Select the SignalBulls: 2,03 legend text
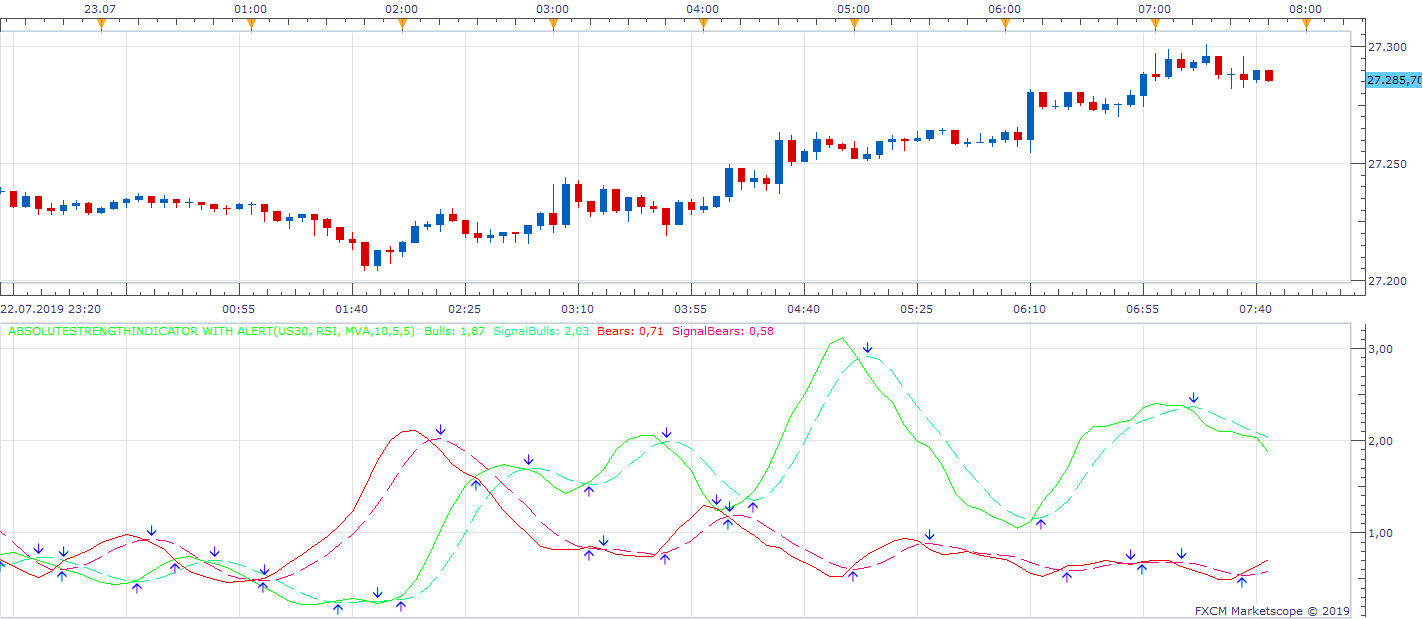Image resolution: width=1423 pixels, height=619 pixels. point(541,331)
